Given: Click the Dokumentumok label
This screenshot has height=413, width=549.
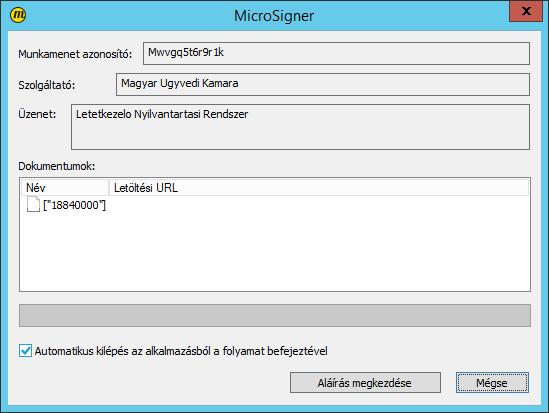Looking at the screenshot, I should (57, 166).
